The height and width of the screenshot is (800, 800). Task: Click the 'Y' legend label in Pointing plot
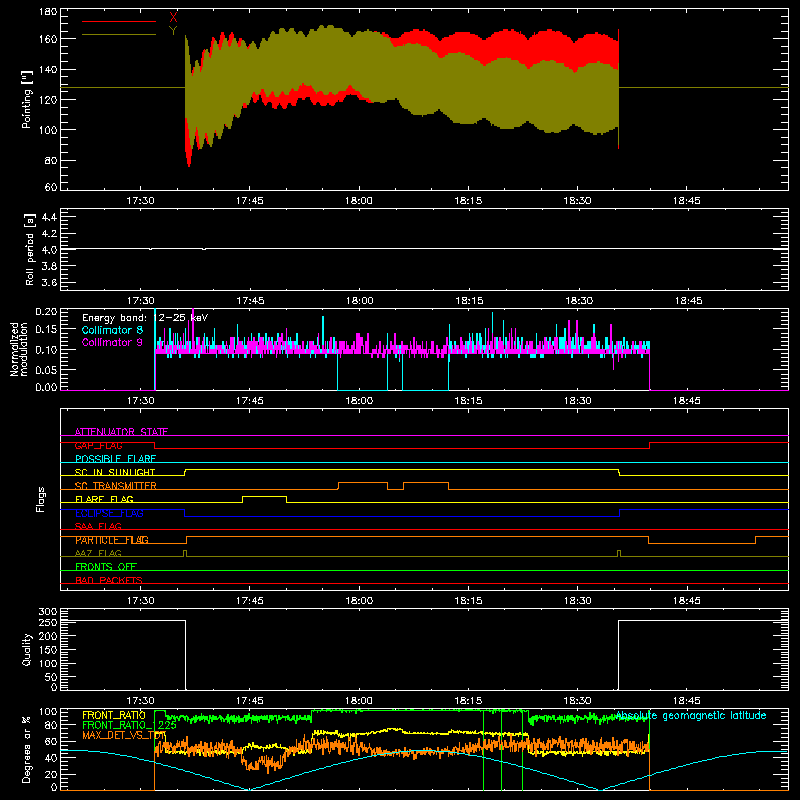pos(173,31)
